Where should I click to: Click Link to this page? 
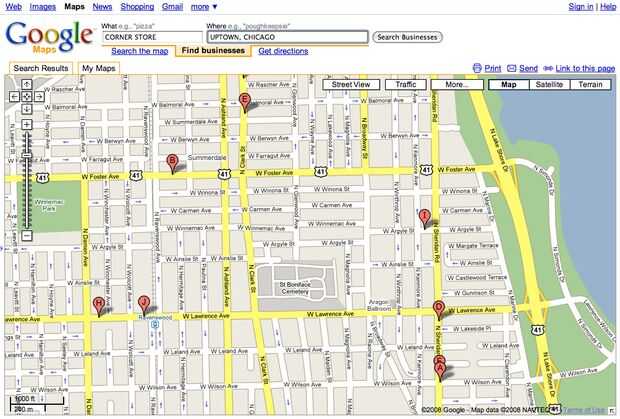(585, 68)
